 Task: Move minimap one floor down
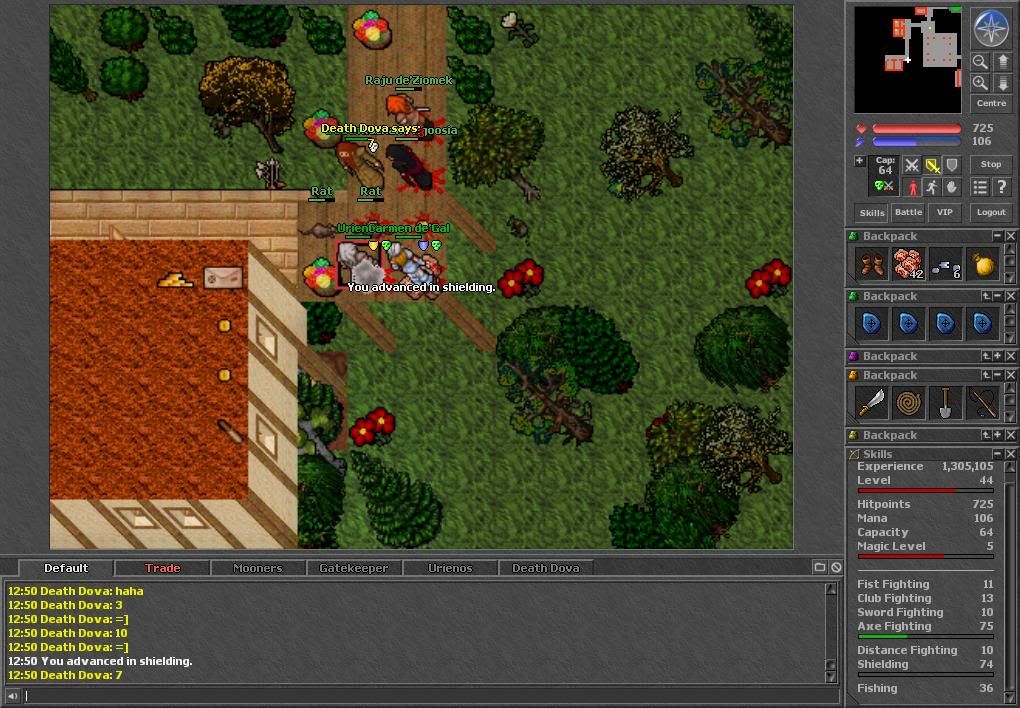click(1002, 83)
